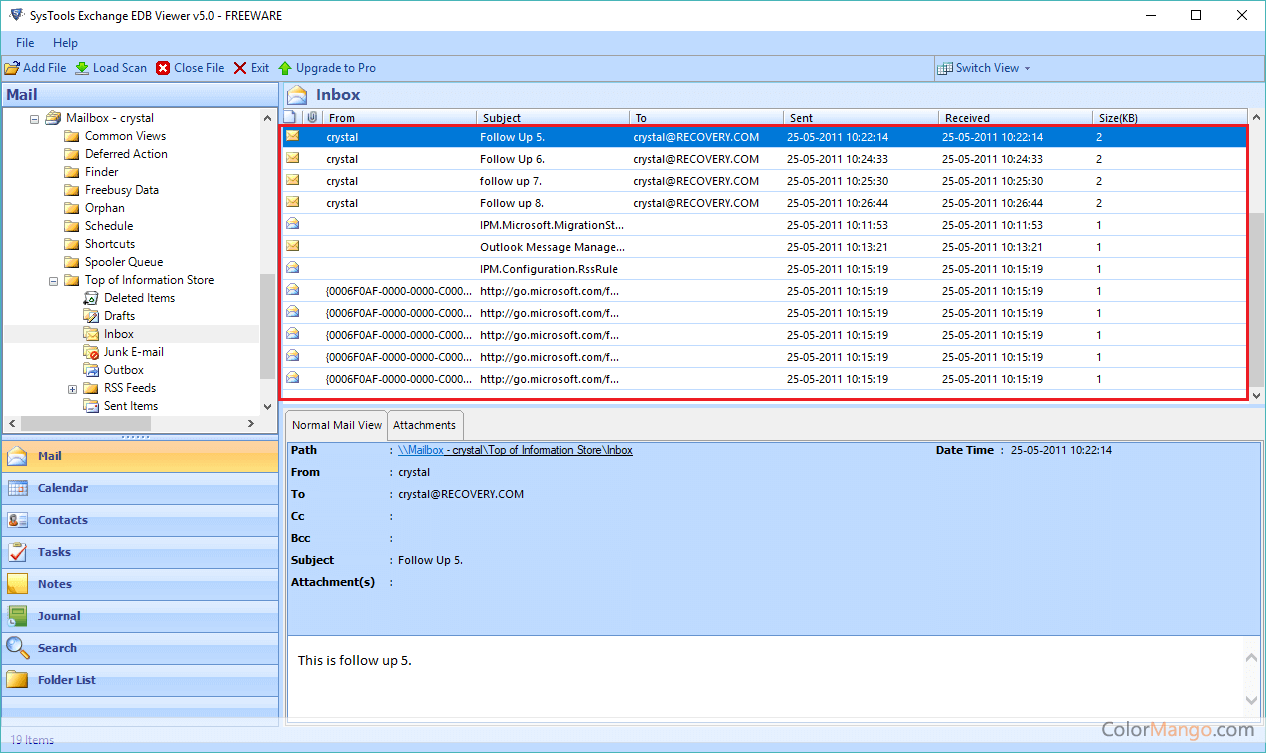Collapse the Top of Information Store folder
The height and width of the screenshot is (753, 1266).
click(54, 281)
